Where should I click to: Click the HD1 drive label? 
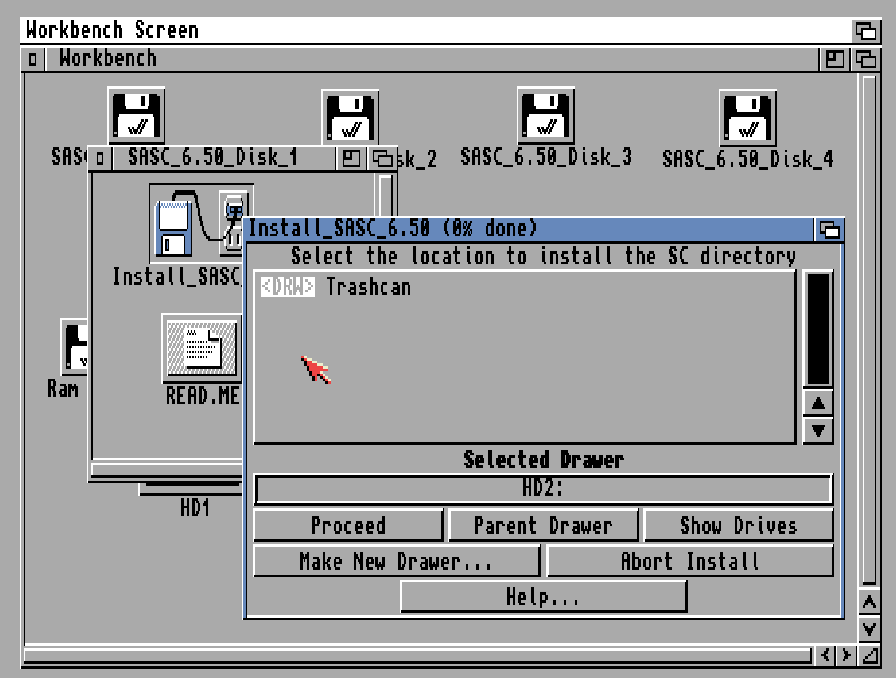[195, 508]
